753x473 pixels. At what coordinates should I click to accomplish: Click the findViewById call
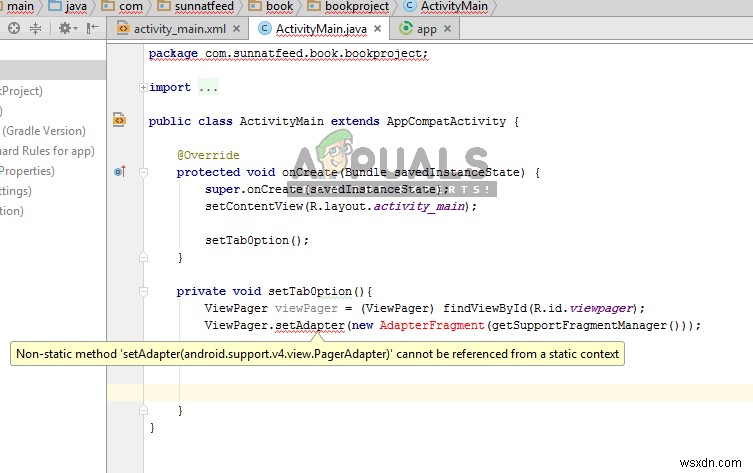485,308
